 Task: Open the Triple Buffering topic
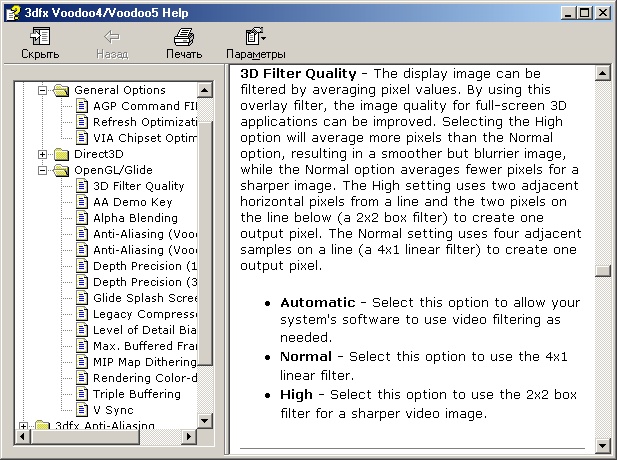click(x=137, y=394)
